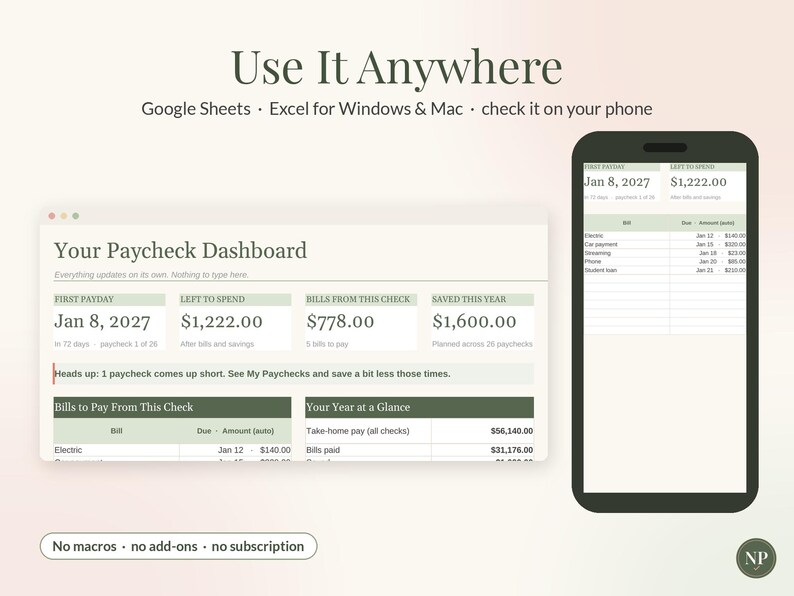
Task: Click 'Bills to Pay From This Check' header
Action: click(172, 407)
